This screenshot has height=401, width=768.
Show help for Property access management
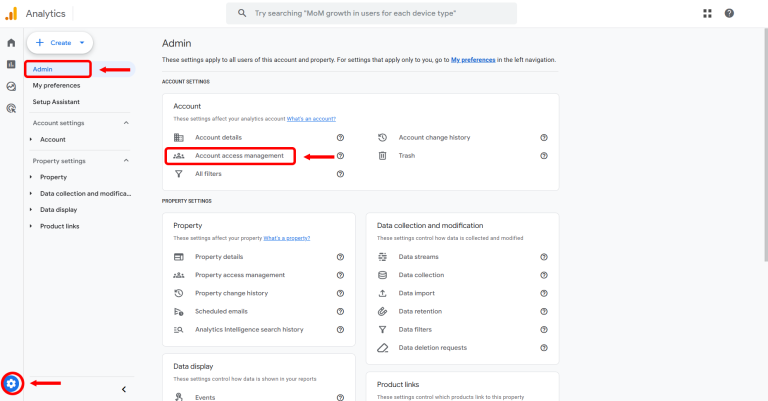click(x=340, y=275)
